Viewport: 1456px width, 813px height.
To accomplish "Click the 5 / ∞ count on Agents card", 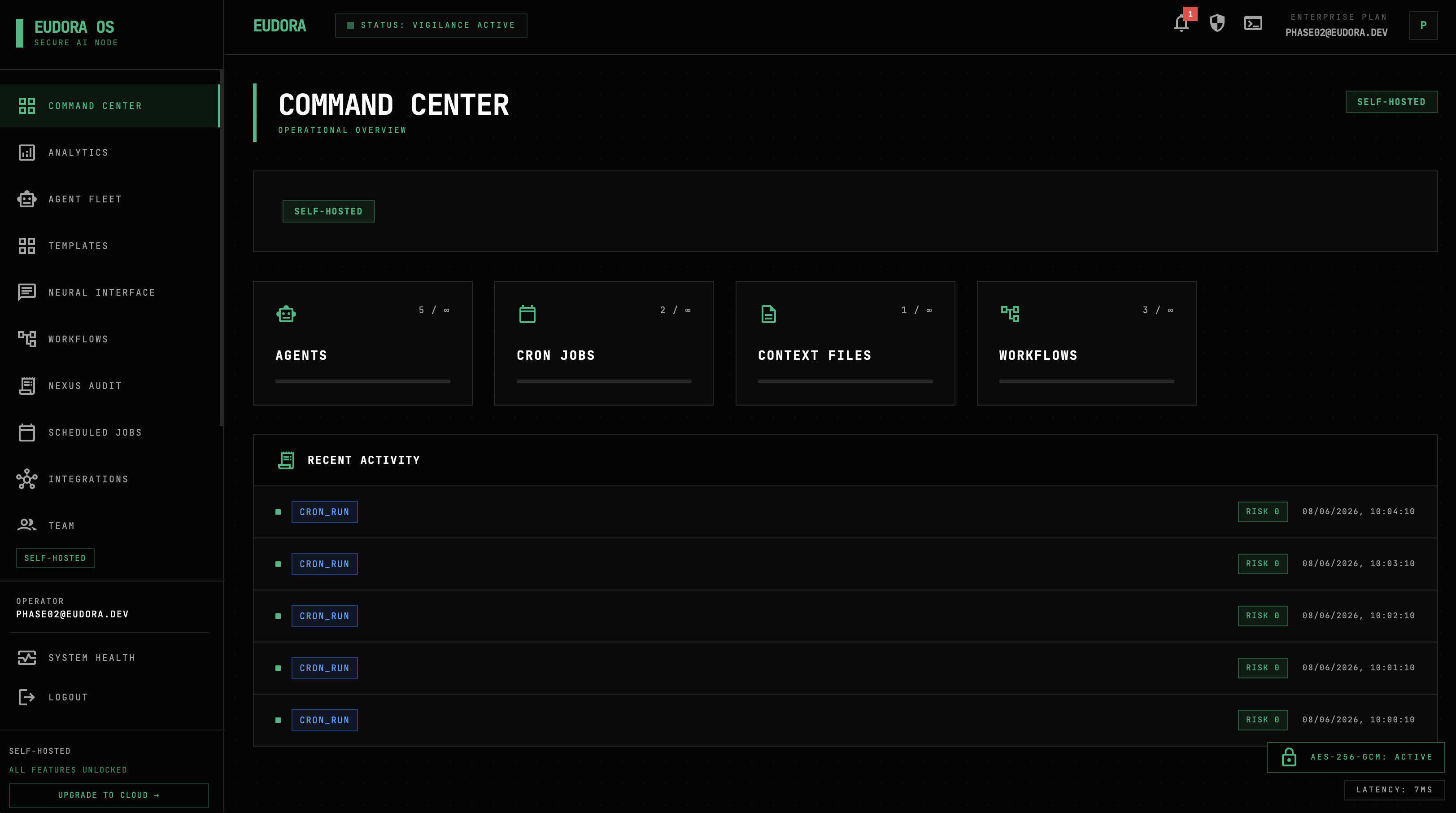I will pyautogui.click(x=434, y=310).
